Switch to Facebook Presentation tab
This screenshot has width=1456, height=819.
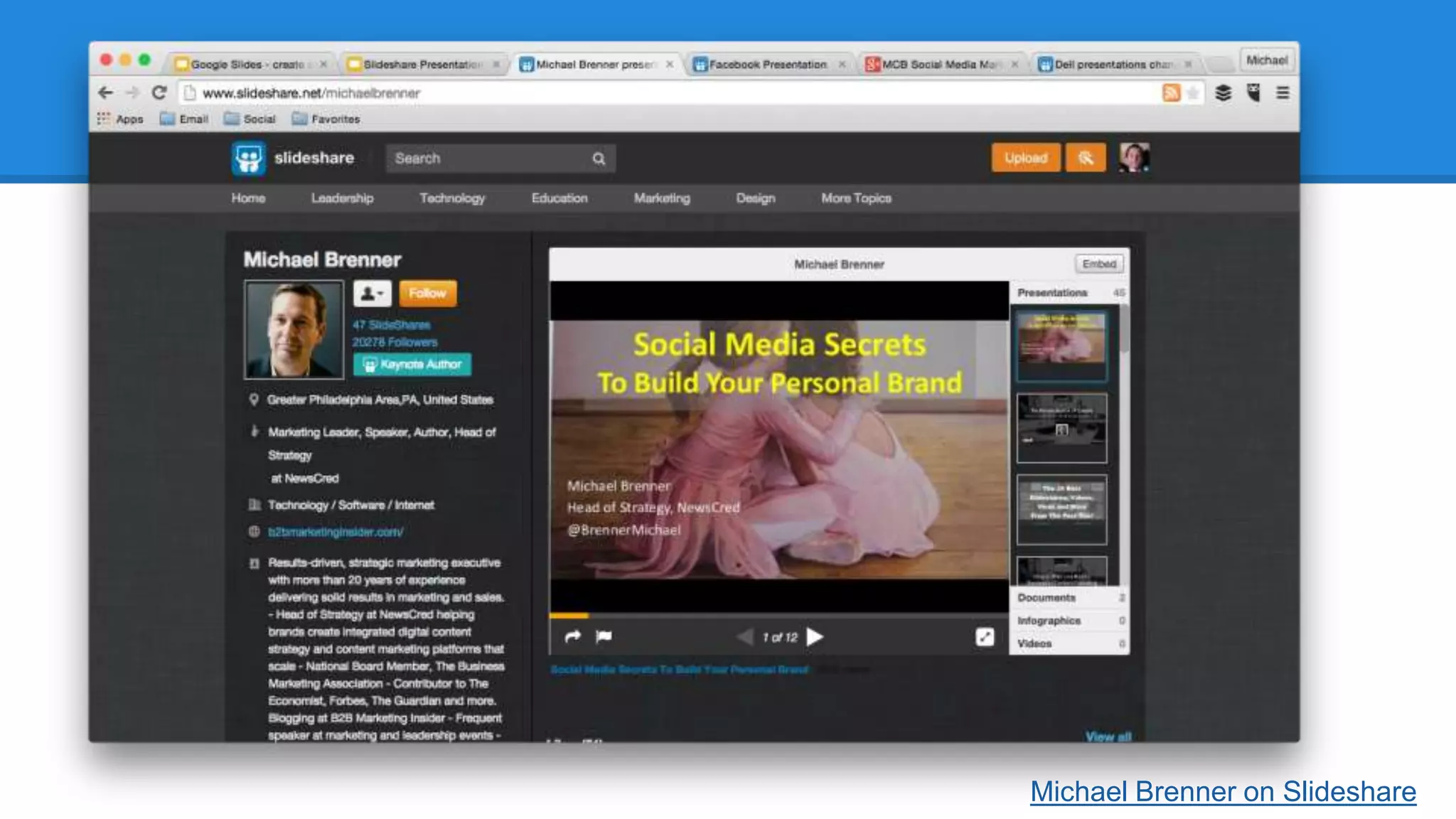pos(766,65)
